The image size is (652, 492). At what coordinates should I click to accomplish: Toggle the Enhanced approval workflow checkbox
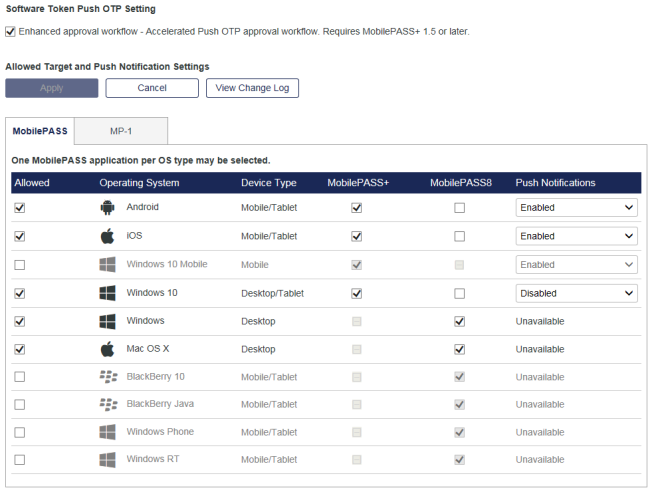point(10,32)
